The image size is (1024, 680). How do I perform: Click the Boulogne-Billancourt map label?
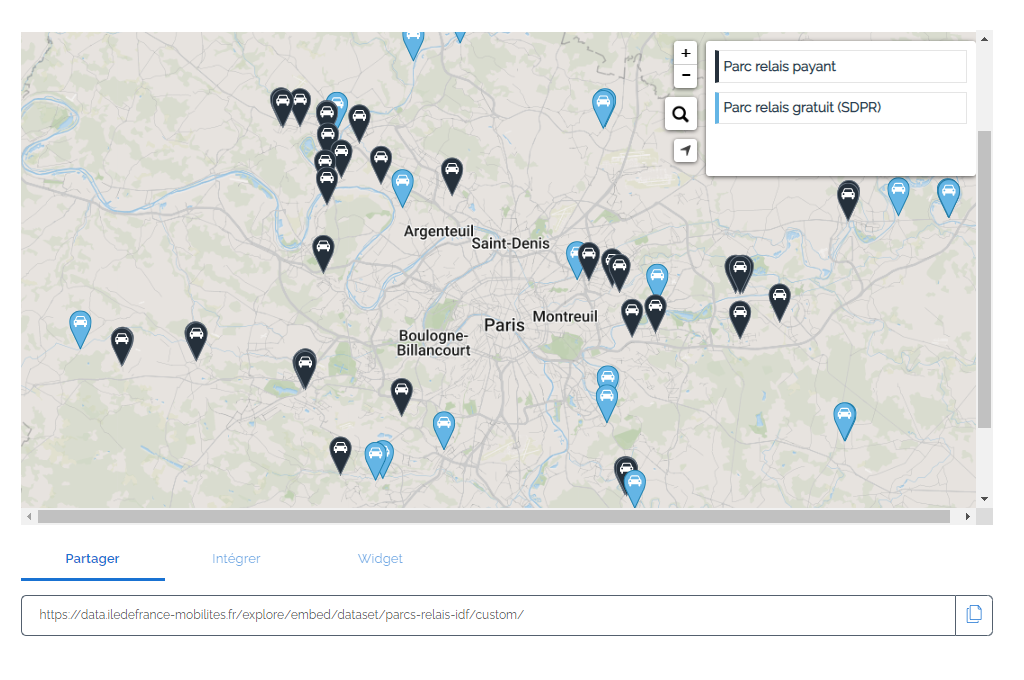pyautogui.click(x=434, y=343)
